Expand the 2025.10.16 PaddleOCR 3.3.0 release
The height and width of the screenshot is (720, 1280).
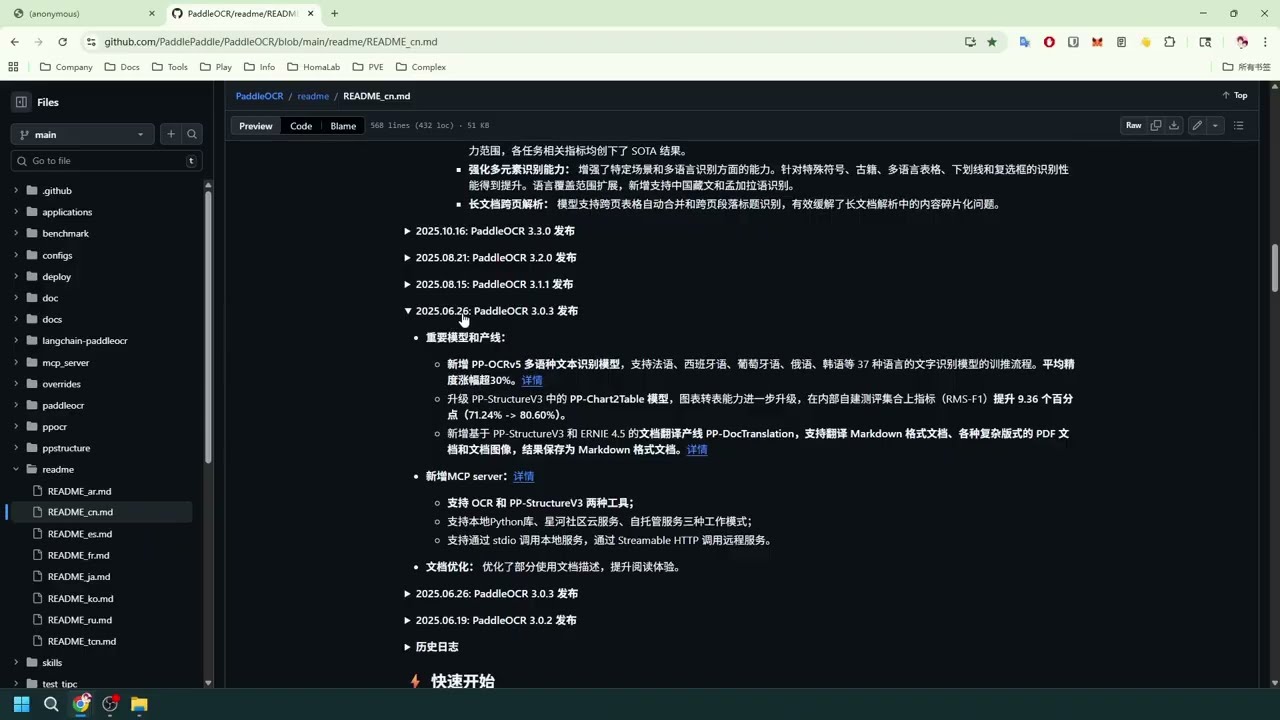point(490,231)
